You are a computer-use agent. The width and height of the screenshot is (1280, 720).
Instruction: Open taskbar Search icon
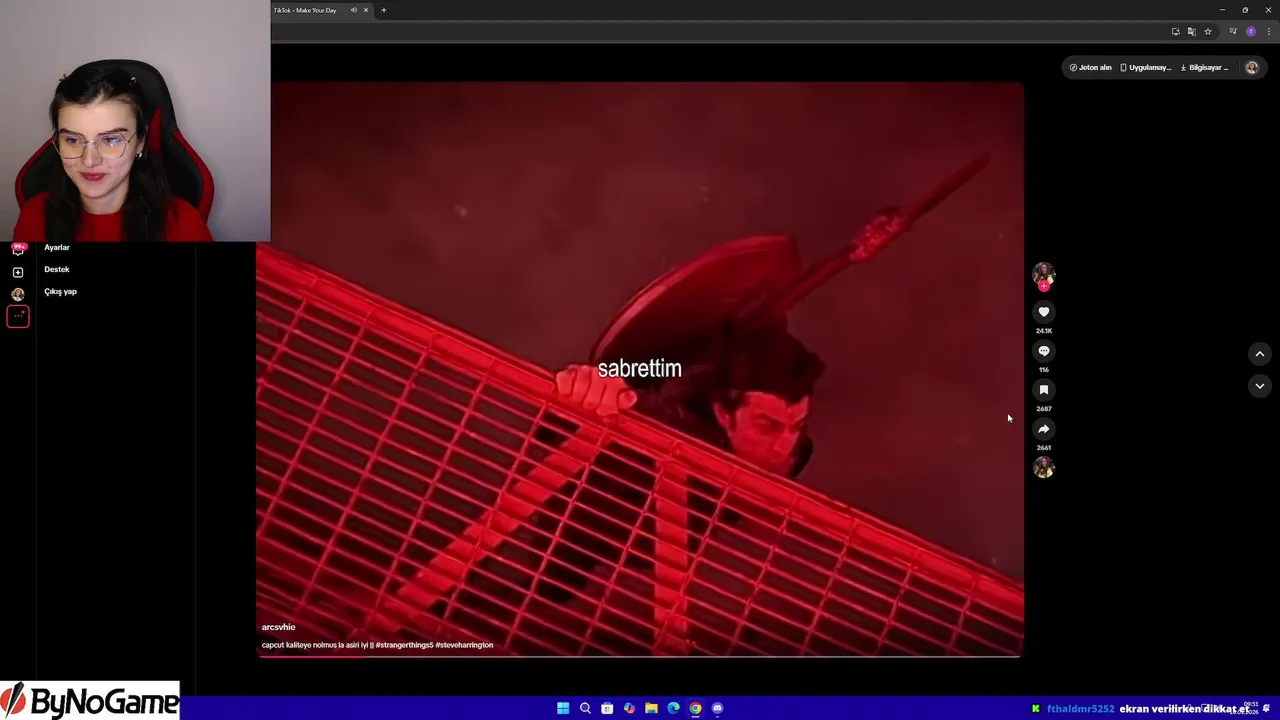pos(585,708)
